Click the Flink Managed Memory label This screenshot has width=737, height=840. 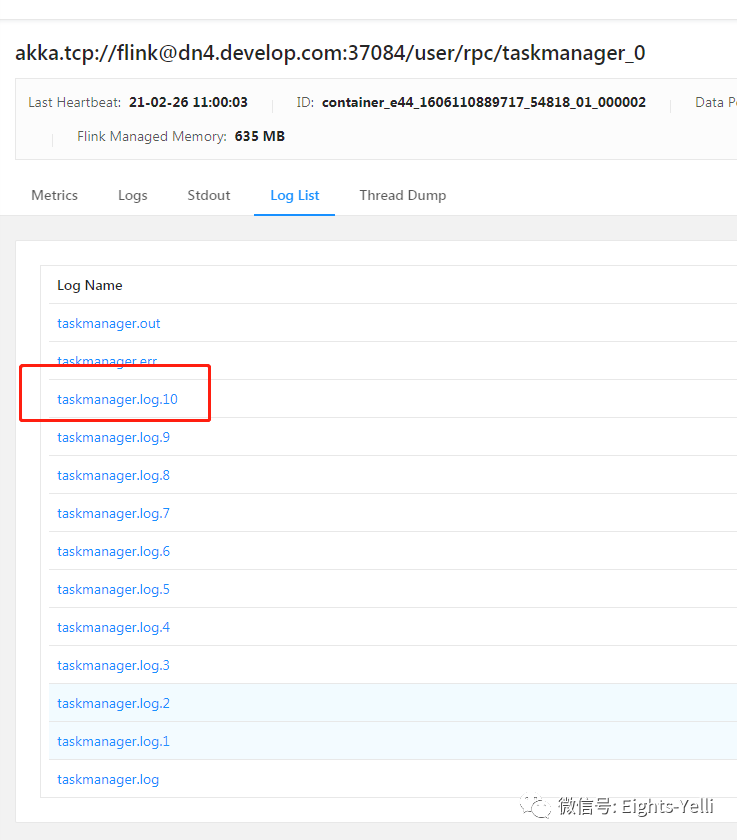pyautogui.click(x=152, y=137)
